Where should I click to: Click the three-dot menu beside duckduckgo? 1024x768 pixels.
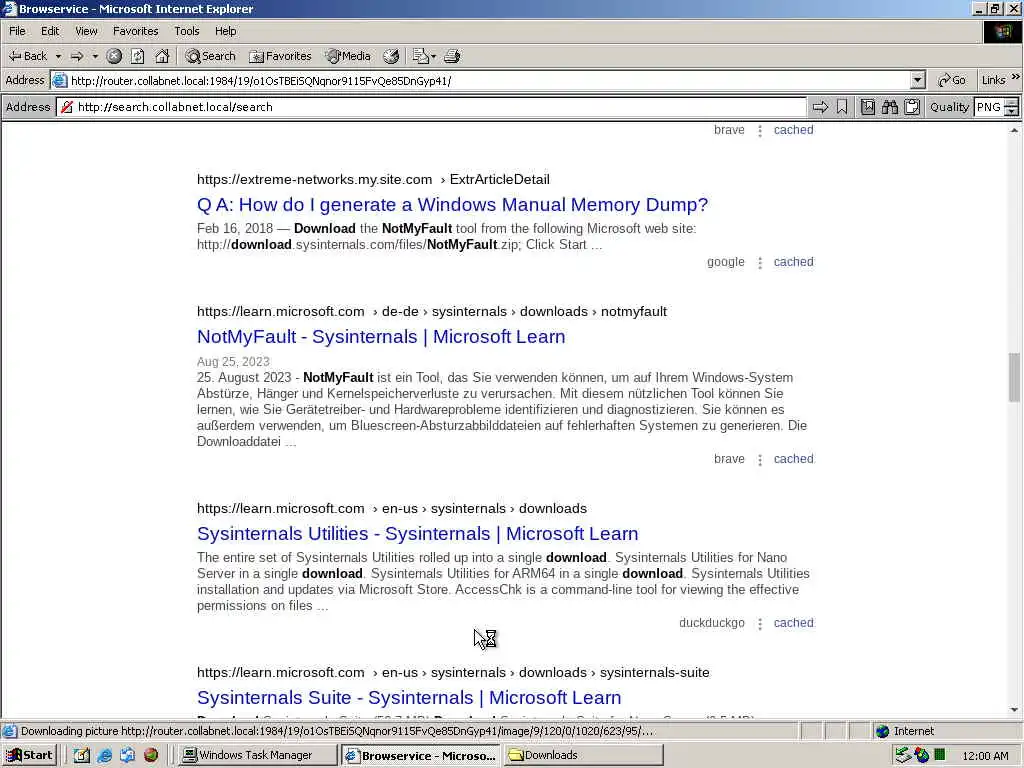760,624
